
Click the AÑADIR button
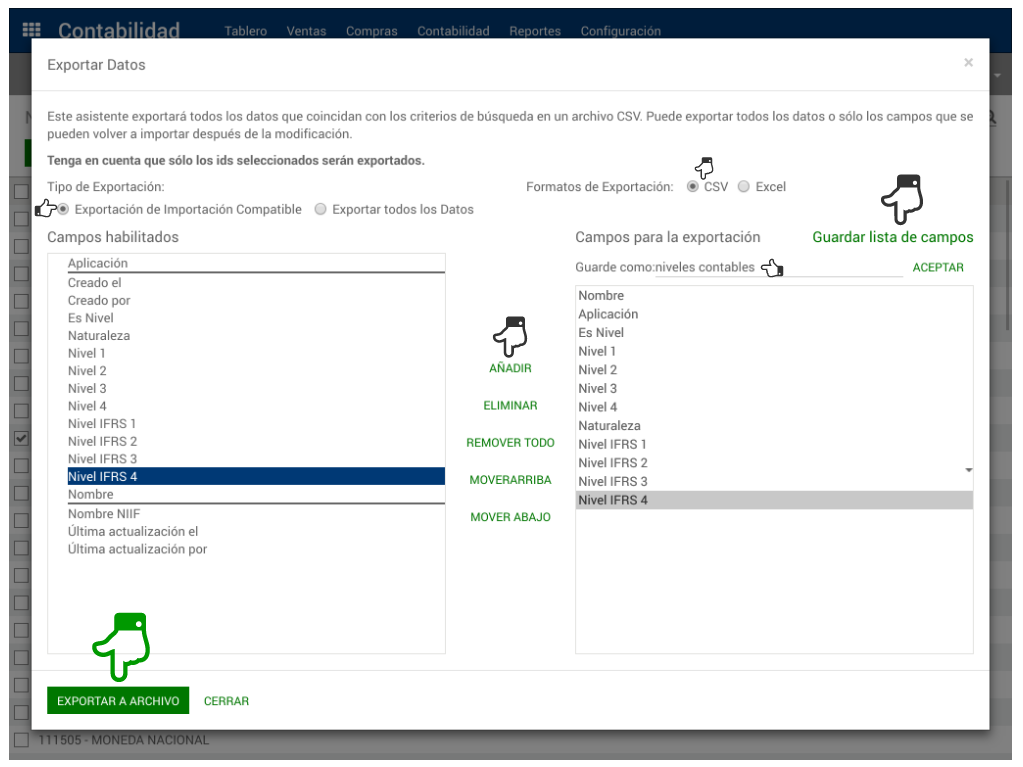coord(510,368)
